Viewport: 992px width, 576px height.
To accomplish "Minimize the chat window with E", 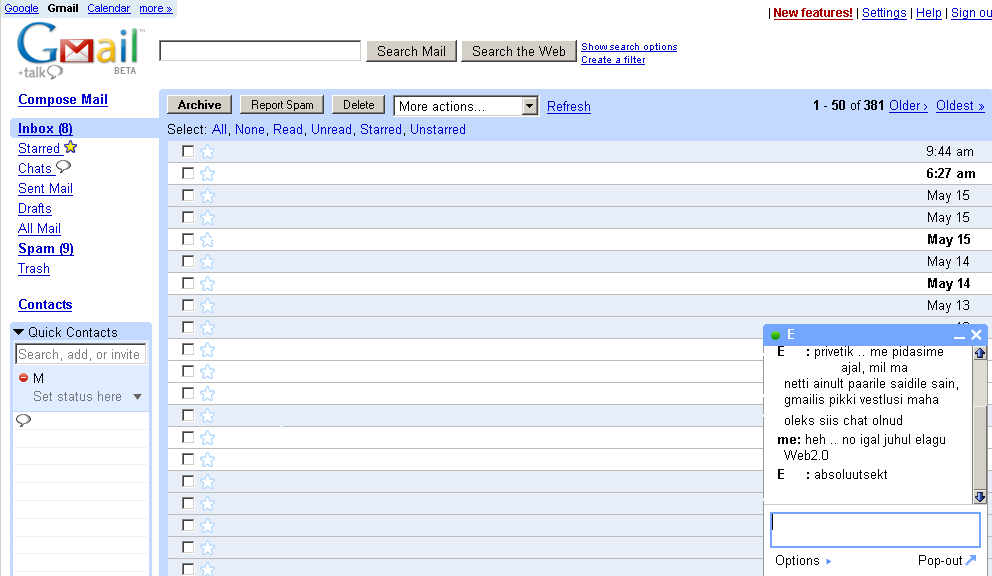I will 959,336.
